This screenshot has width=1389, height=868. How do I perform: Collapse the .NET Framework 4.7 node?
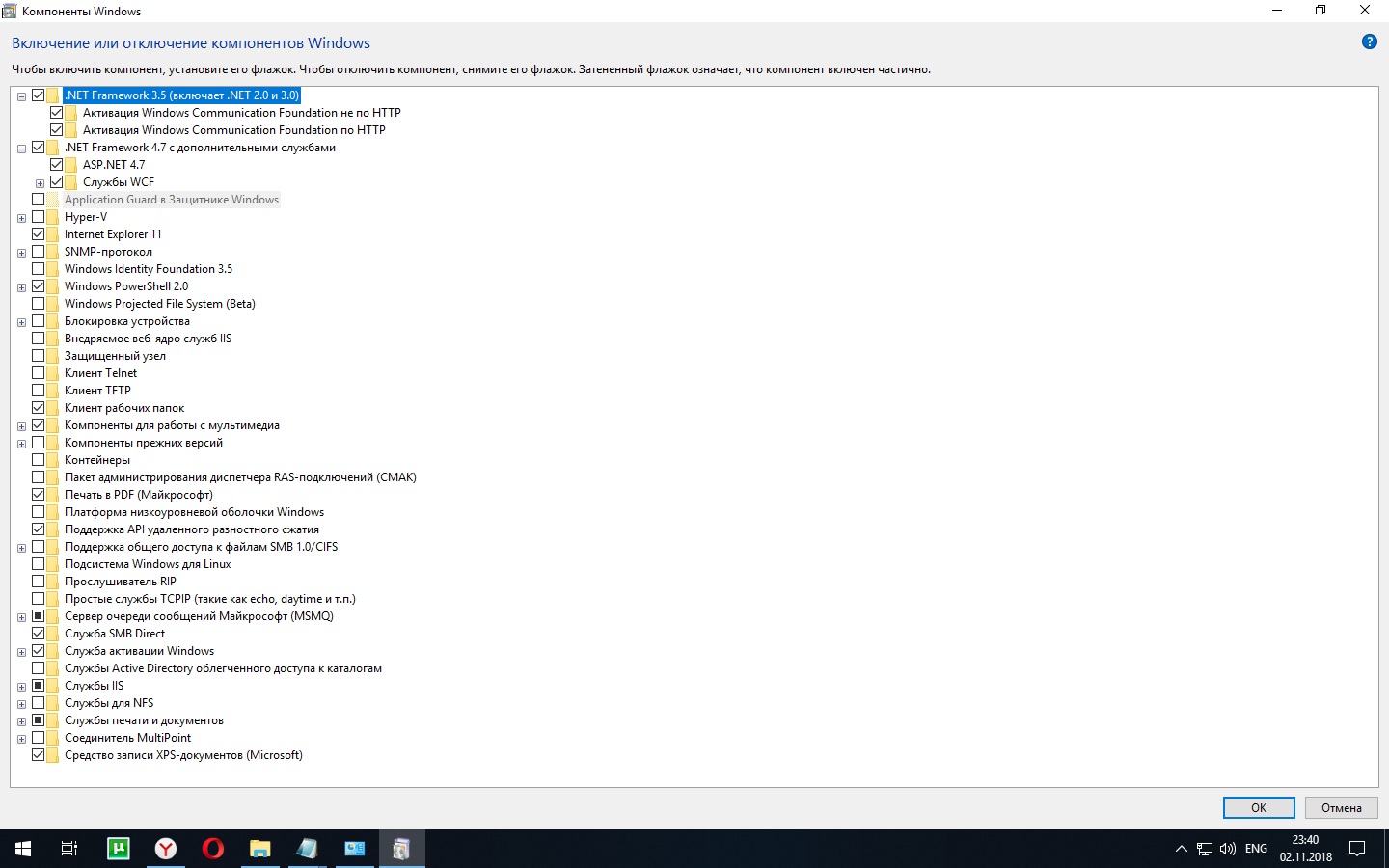pyautogui.click(x=21, y=149)
